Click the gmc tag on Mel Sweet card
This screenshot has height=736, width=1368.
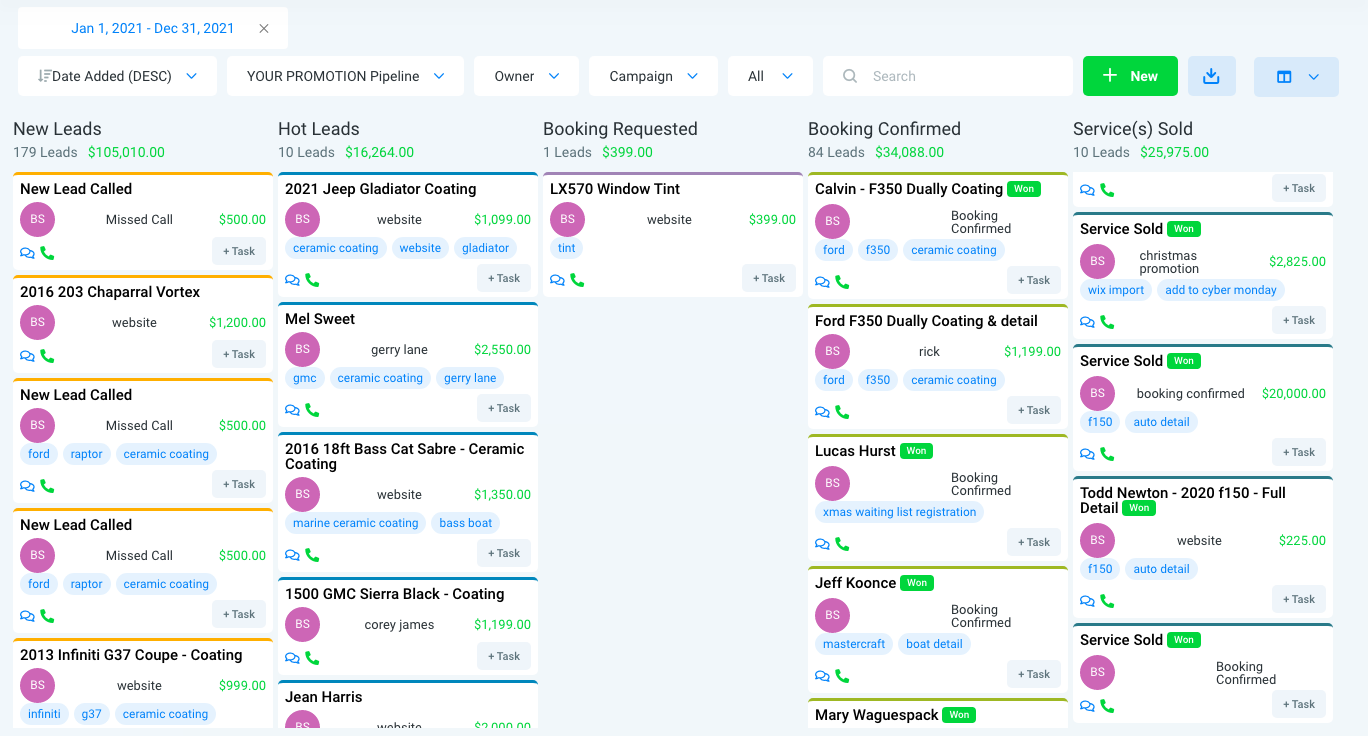(305, 378)
